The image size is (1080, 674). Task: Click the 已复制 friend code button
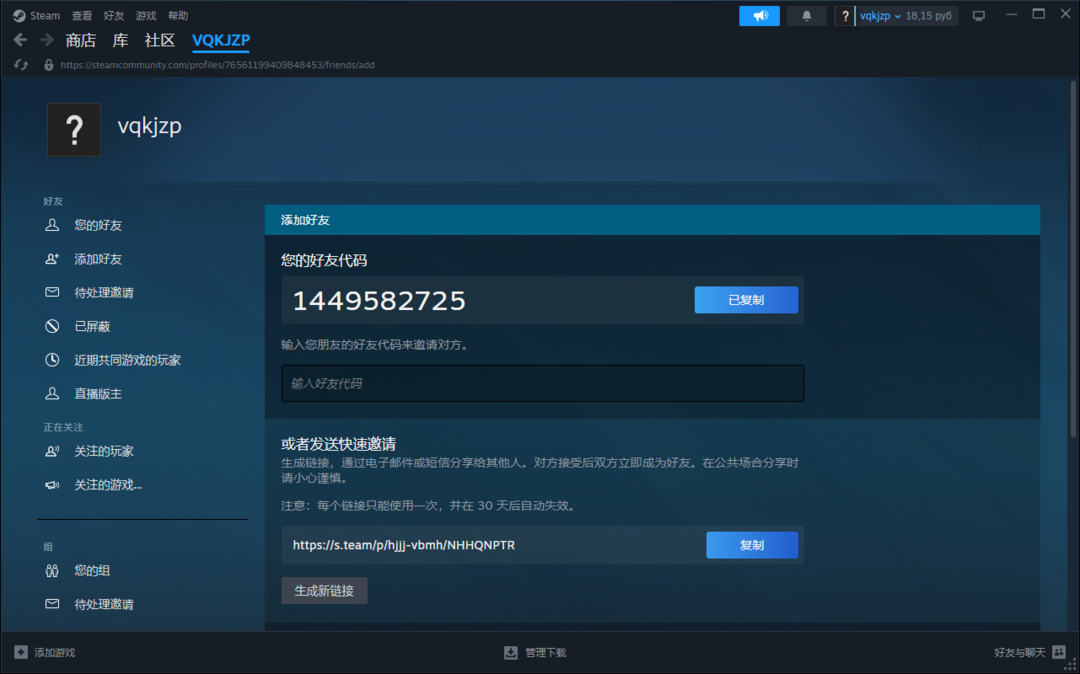pos(746,300)
